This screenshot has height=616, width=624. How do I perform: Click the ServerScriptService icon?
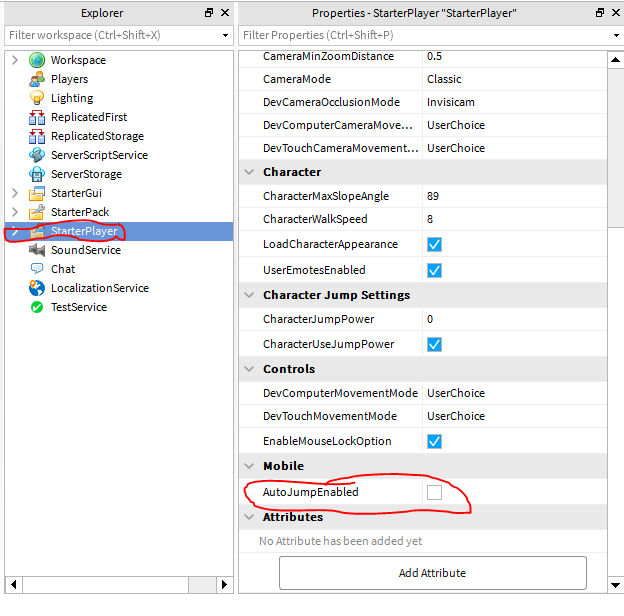[37, 155]
